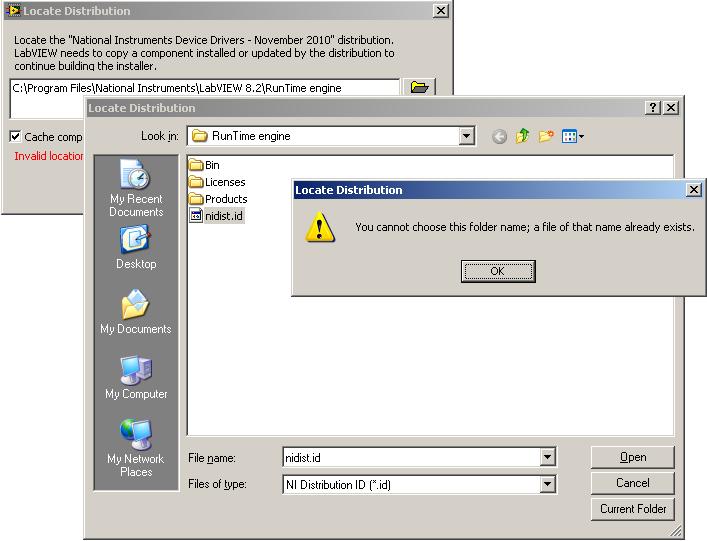Select the nidist.id file
707x541 pixels.
coord(217,216)
